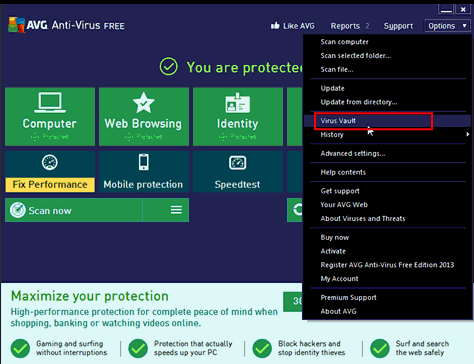
Task: Open the Computer protection tile
Action: [50, 117]
